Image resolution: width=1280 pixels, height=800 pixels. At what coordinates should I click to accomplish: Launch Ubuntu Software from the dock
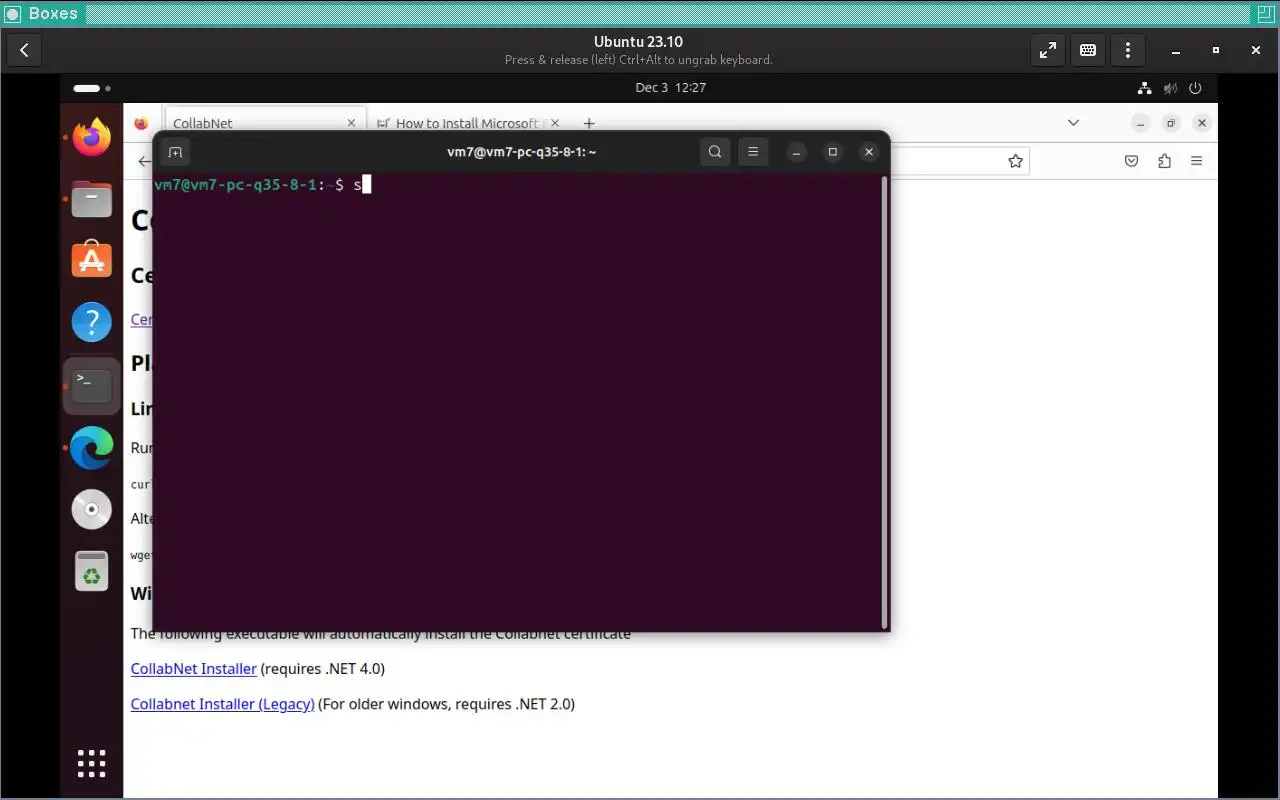click(x=91, y=260)
